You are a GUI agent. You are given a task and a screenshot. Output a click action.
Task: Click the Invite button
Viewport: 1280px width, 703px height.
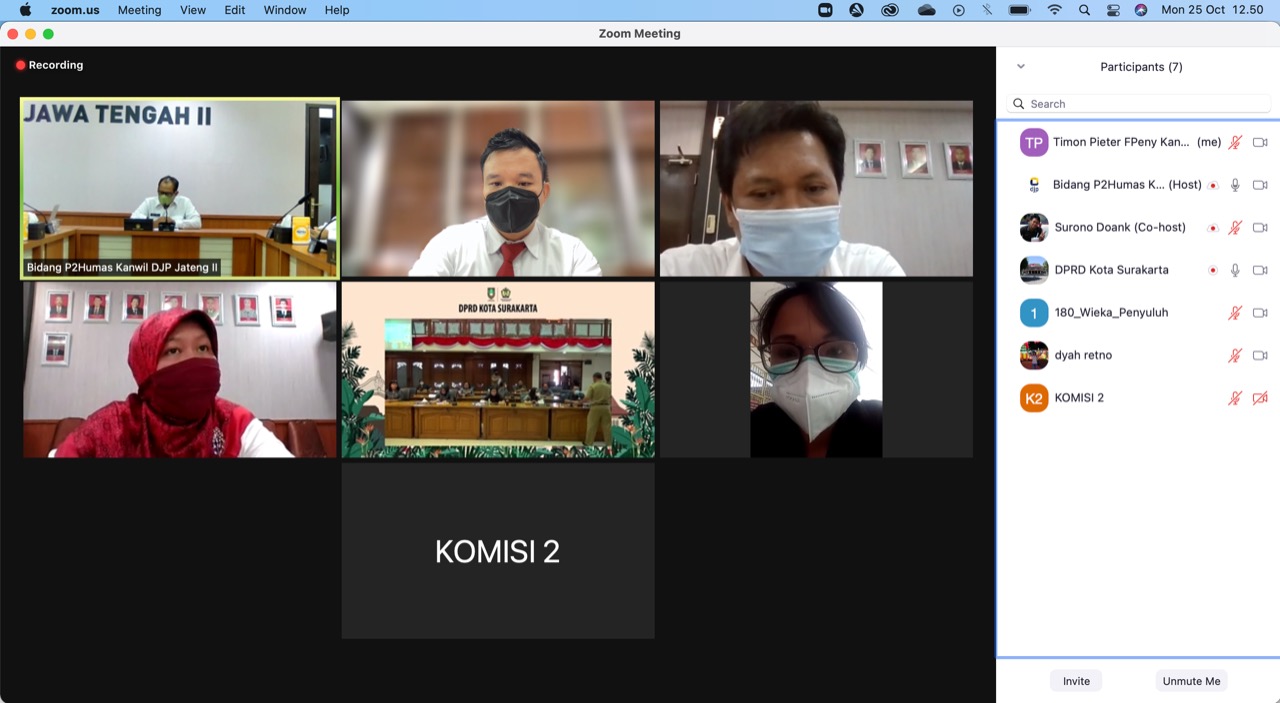1076,681
